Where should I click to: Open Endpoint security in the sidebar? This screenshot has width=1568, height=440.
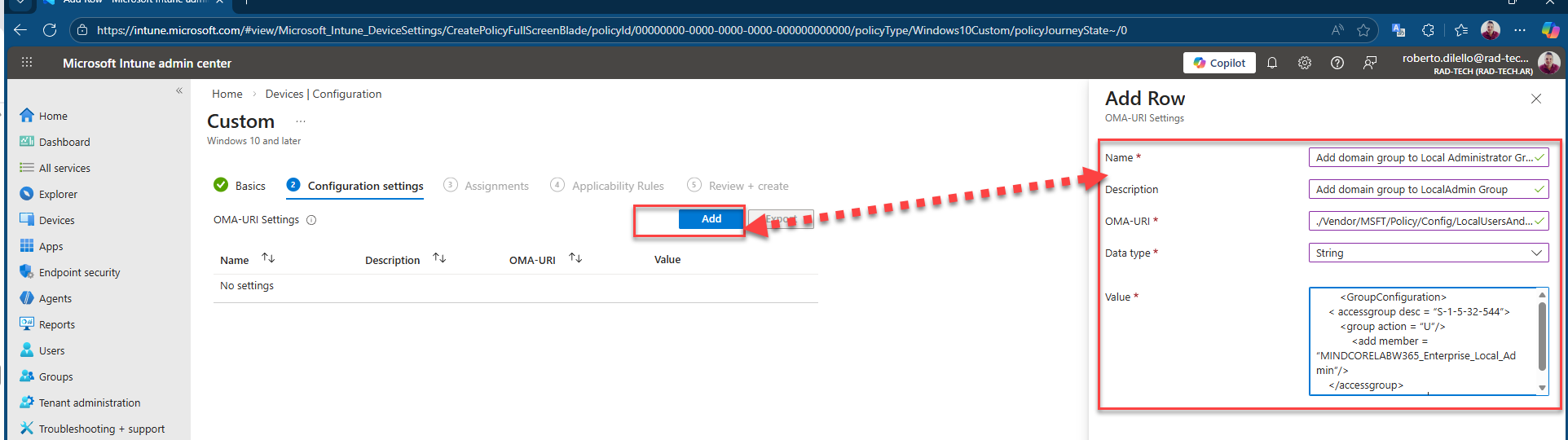pyautogui.click(x=79, y=272)
